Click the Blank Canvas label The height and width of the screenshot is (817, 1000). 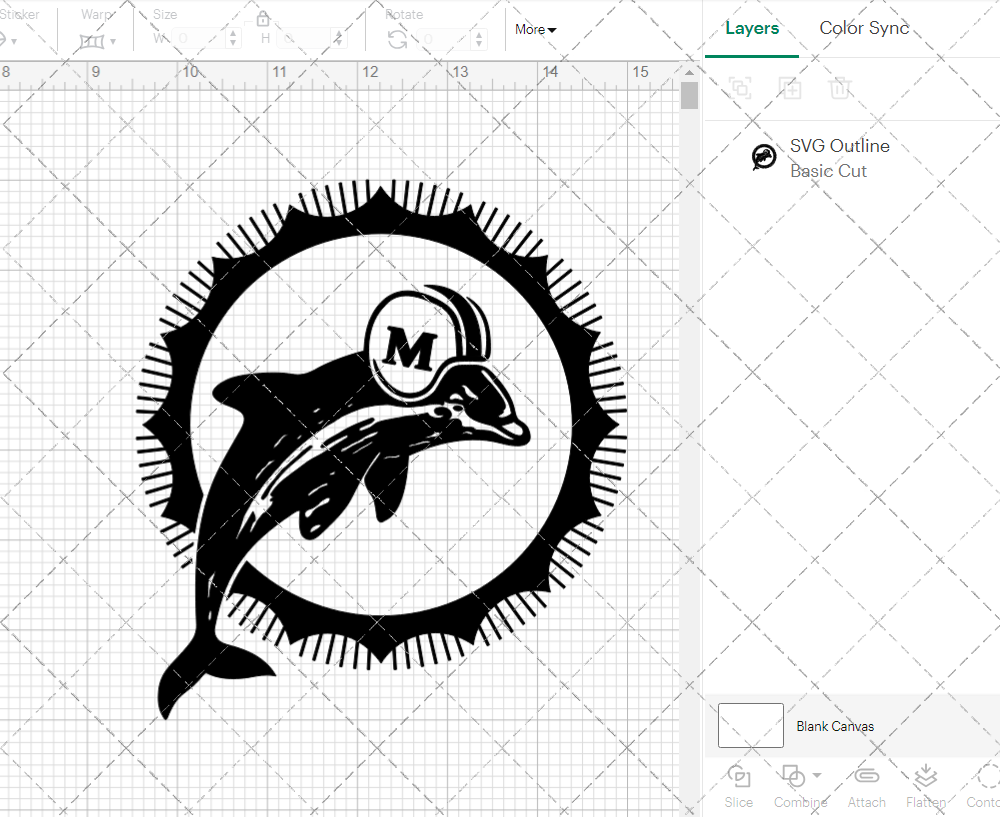click(835, 726)
